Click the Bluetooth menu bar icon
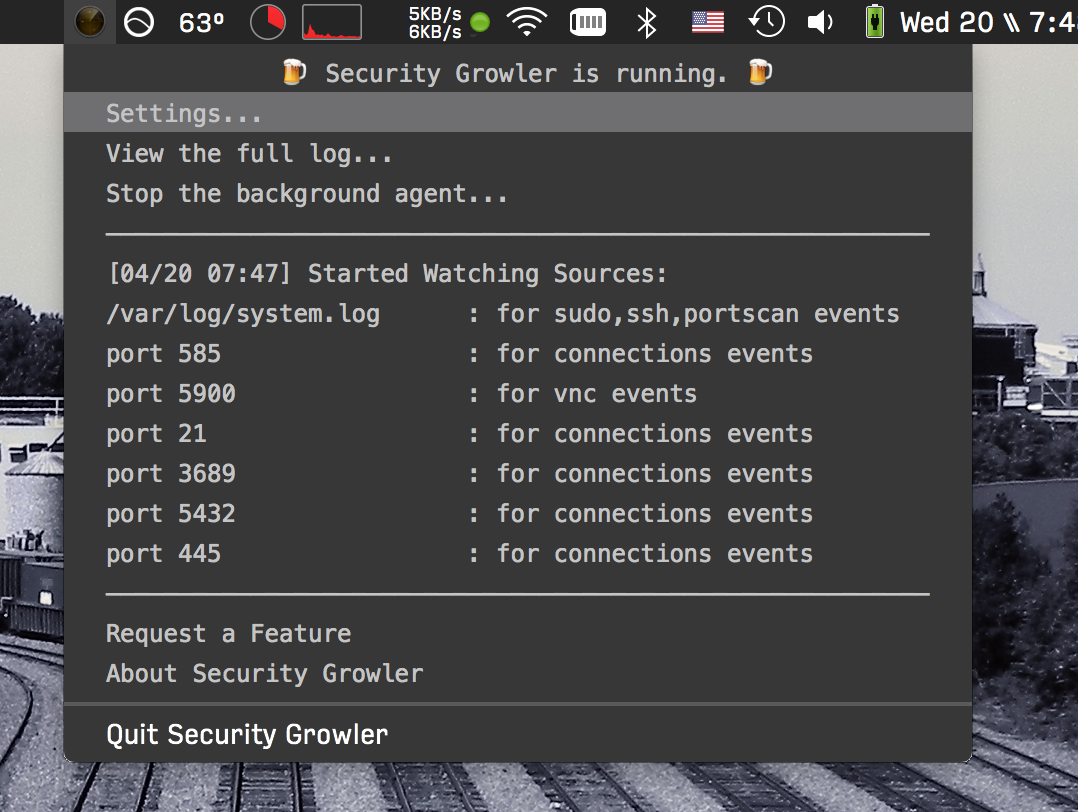 [646, 21]
